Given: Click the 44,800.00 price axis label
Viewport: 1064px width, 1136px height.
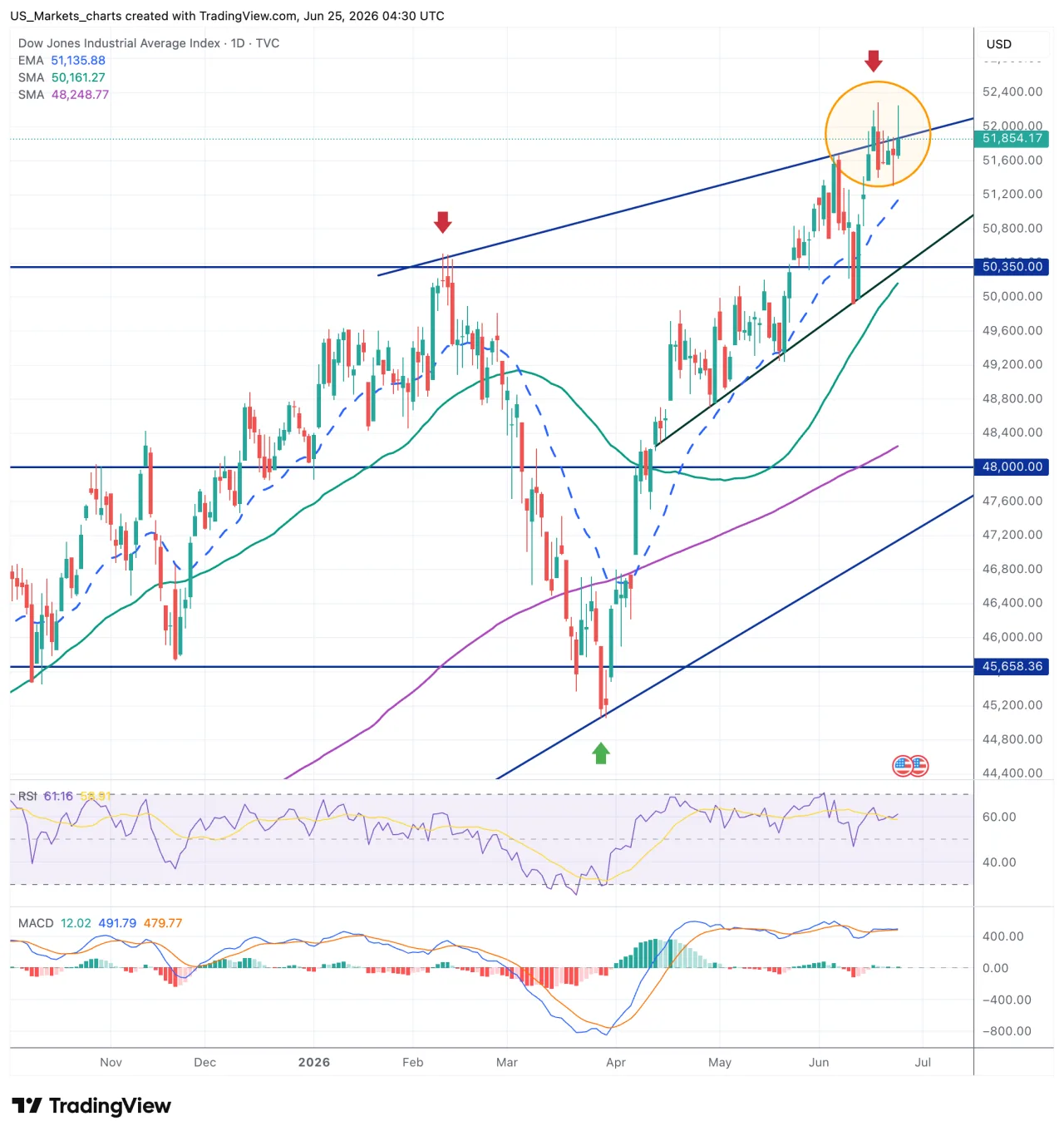Looking at the screenshot, I should 1012,739.
